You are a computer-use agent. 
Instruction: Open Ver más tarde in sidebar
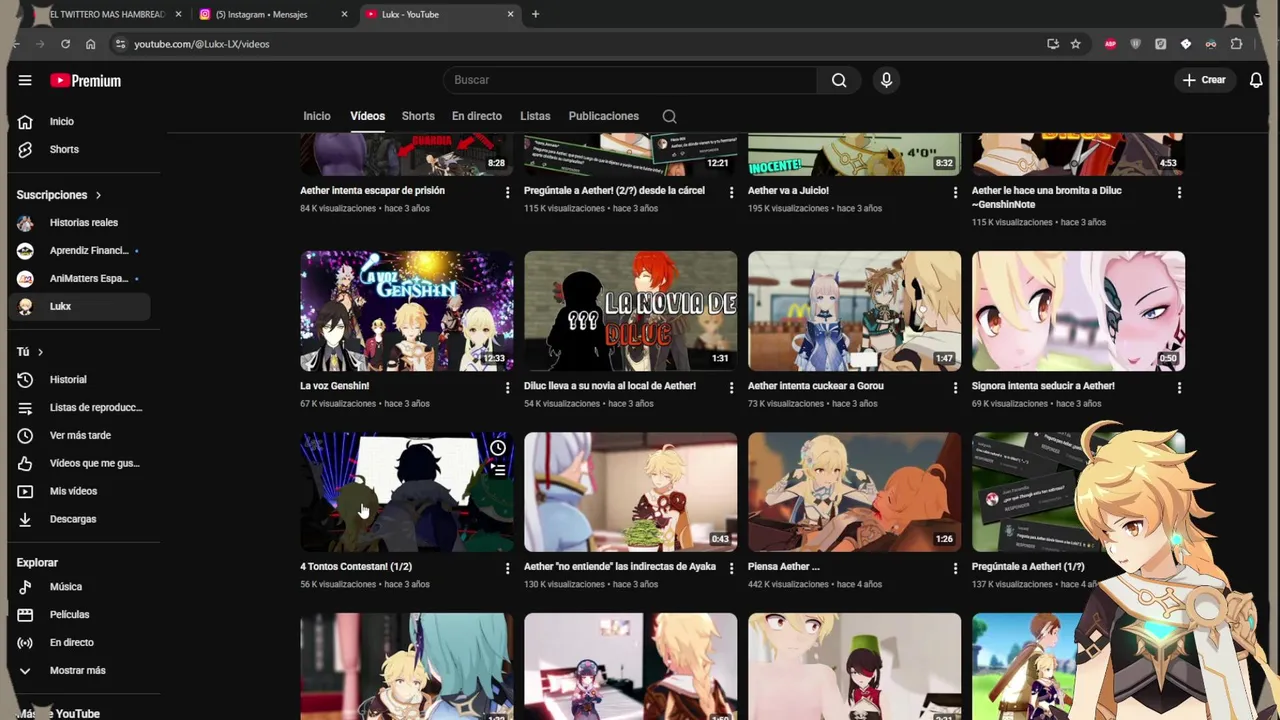(80, 435)
